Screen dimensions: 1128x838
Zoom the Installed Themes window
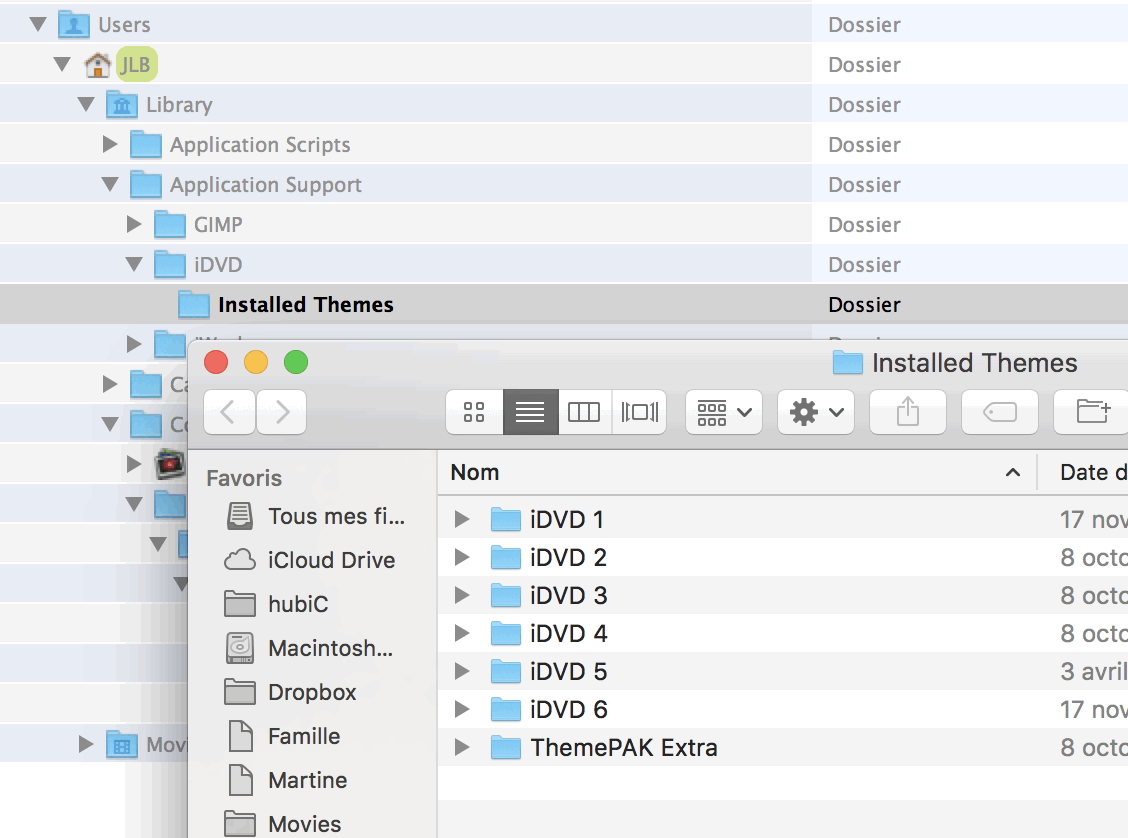click(x=296, y=362)
